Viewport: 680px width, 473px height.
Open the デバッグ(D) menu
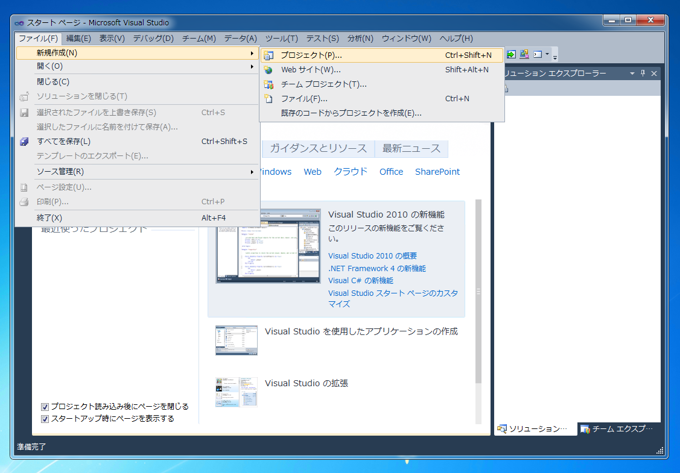[154, 39]
